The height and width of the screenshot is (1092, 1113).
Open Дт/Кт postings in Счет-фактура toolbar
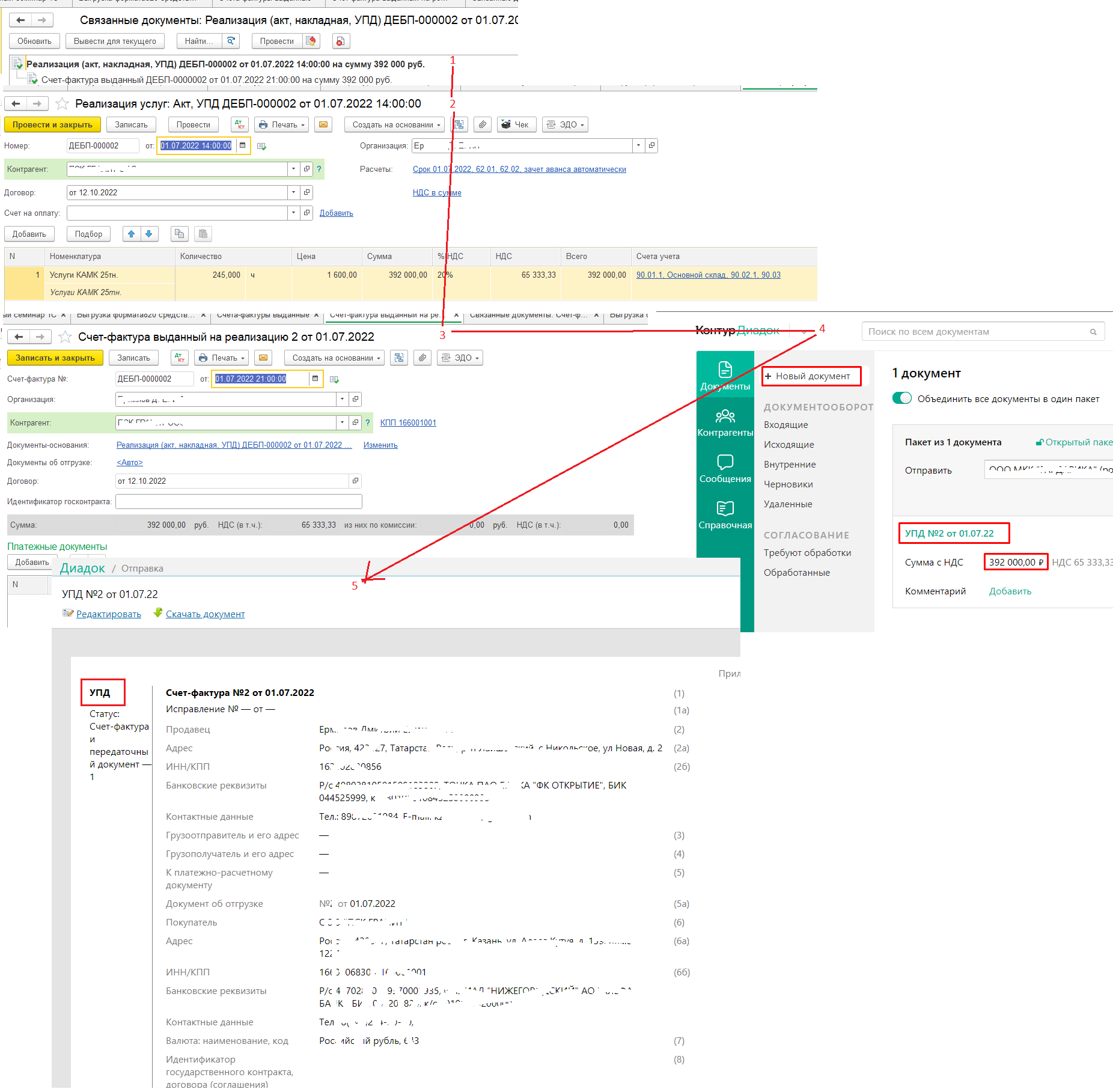180,358
